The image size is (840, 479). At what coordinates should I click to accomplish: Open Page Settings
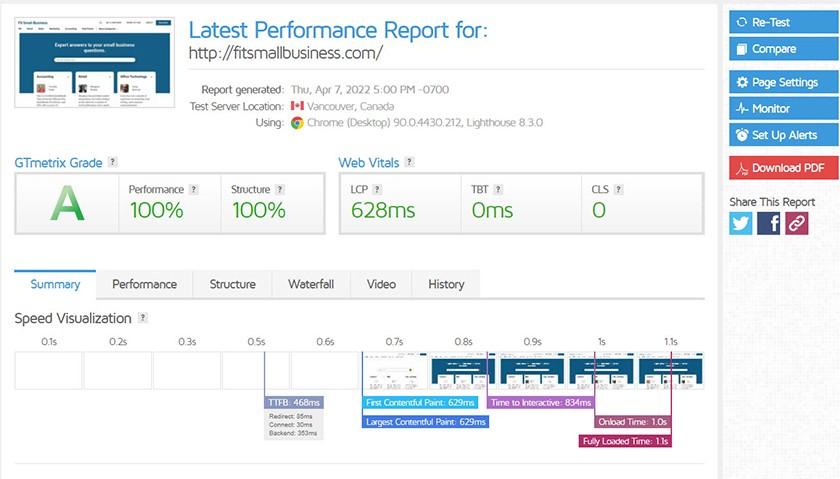pyautogui.click(x=784, y=82)
